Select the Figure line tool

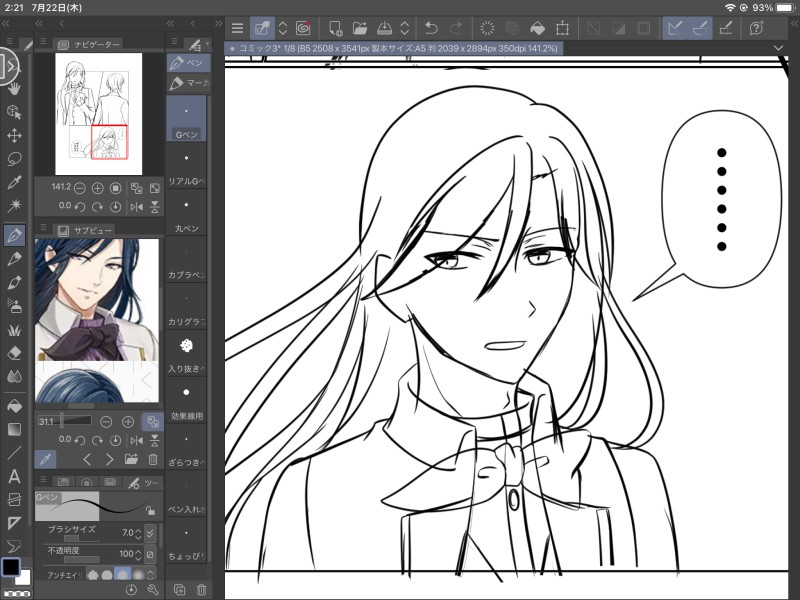14,453
